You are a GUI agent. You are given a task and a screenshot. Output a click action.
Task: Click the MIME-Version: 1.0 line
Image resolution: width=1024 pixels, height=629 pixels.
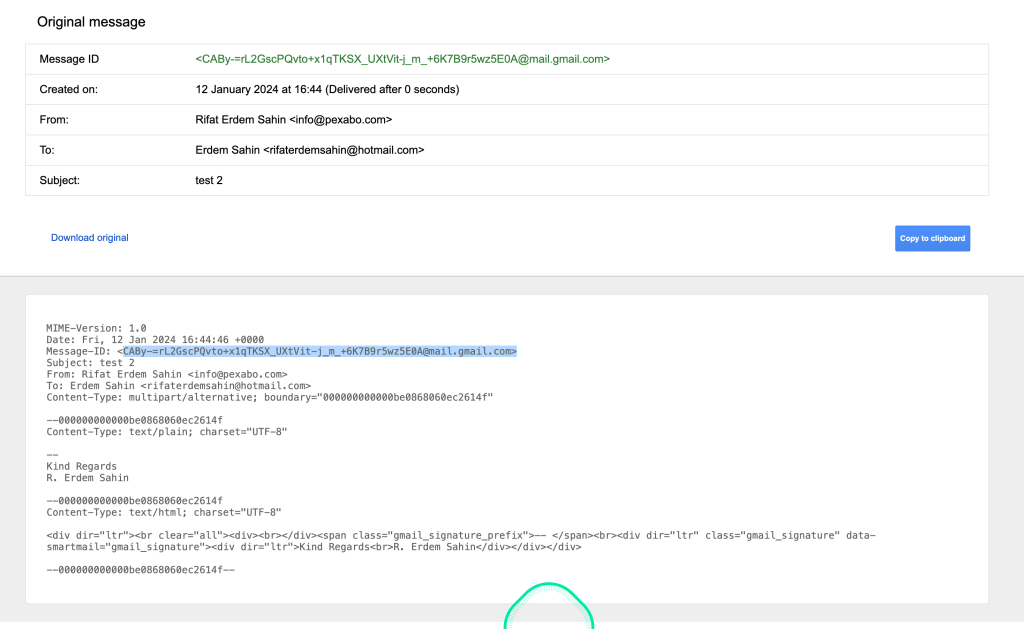coord(96,328)
